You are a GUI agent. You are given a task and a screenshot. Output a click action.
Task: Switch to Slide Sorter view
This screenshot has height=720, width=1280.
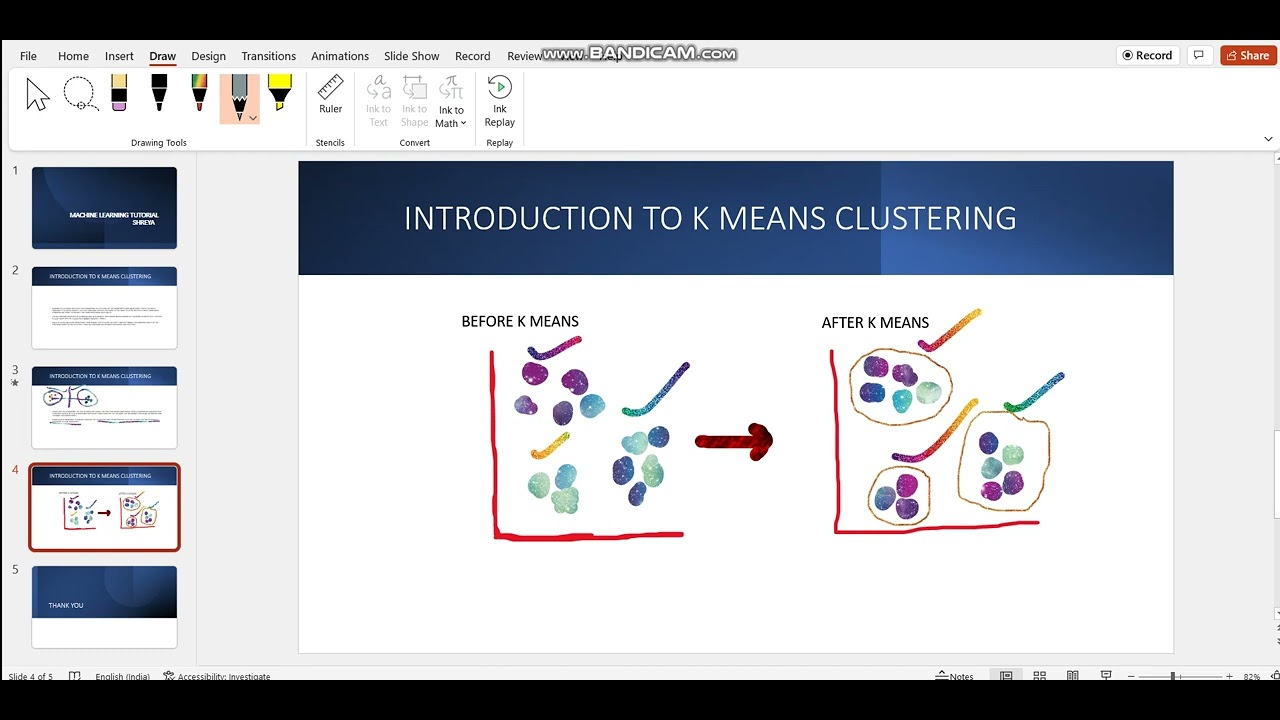1039,676
